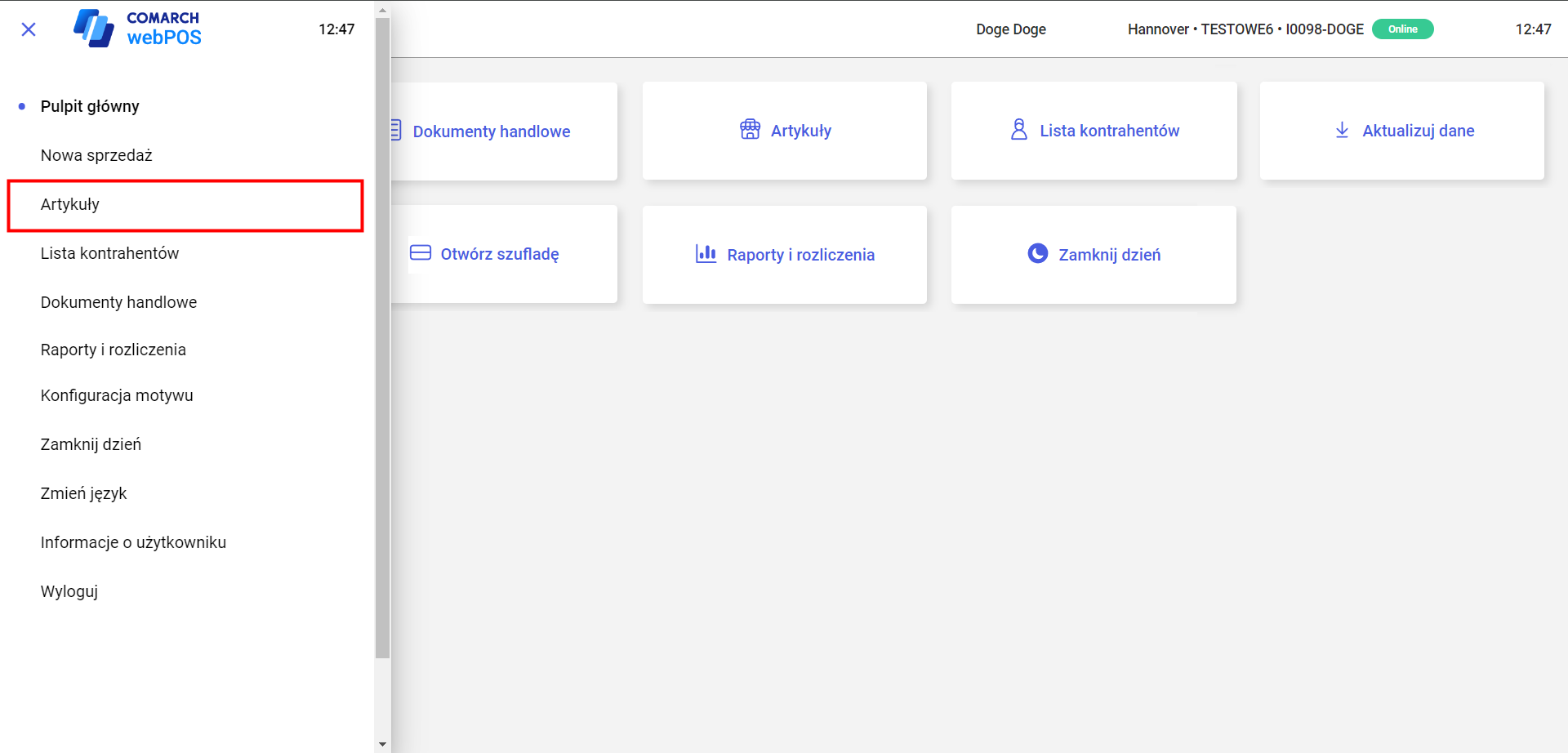1568x753 pixels.
Task: Click the green Online status badge
Action: pos(1402,29)
